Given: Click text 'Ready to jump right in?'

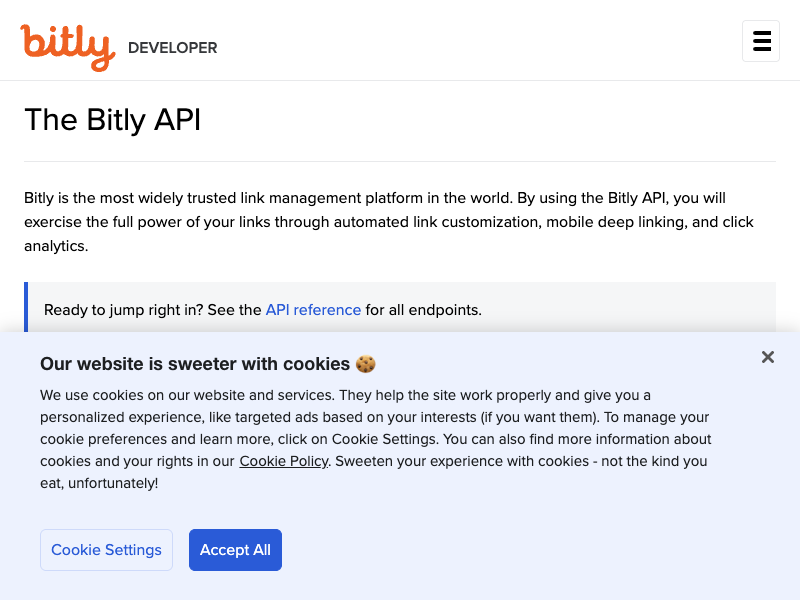Looking at the screenshot, I should pos(123,310).
